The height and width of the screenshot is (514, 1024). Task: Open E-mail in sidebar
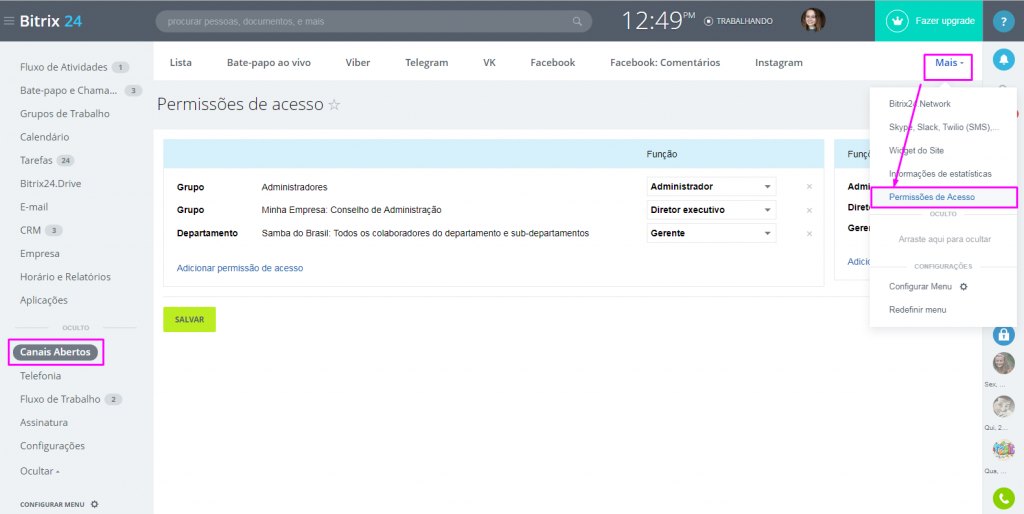[34, 207]
